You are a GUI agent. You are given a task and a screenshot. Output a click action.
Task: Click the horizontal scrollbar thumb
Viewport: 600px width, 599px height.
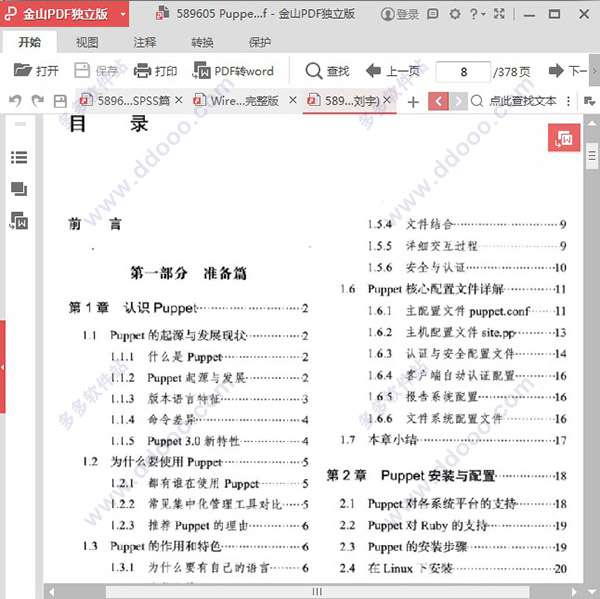point(317,591)
